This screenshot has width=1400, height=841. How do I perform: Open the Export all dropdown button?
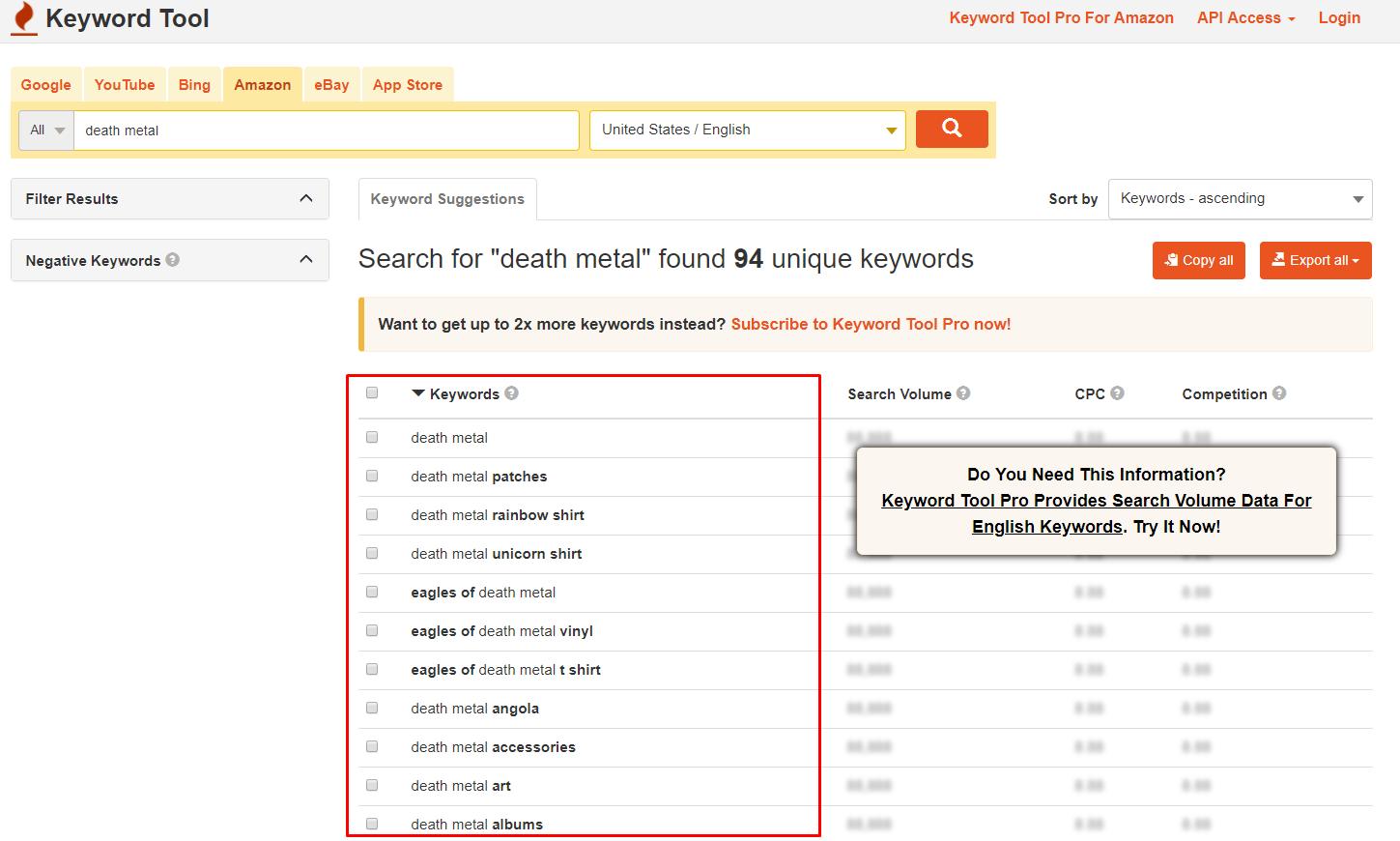[x=1316, y=260]
